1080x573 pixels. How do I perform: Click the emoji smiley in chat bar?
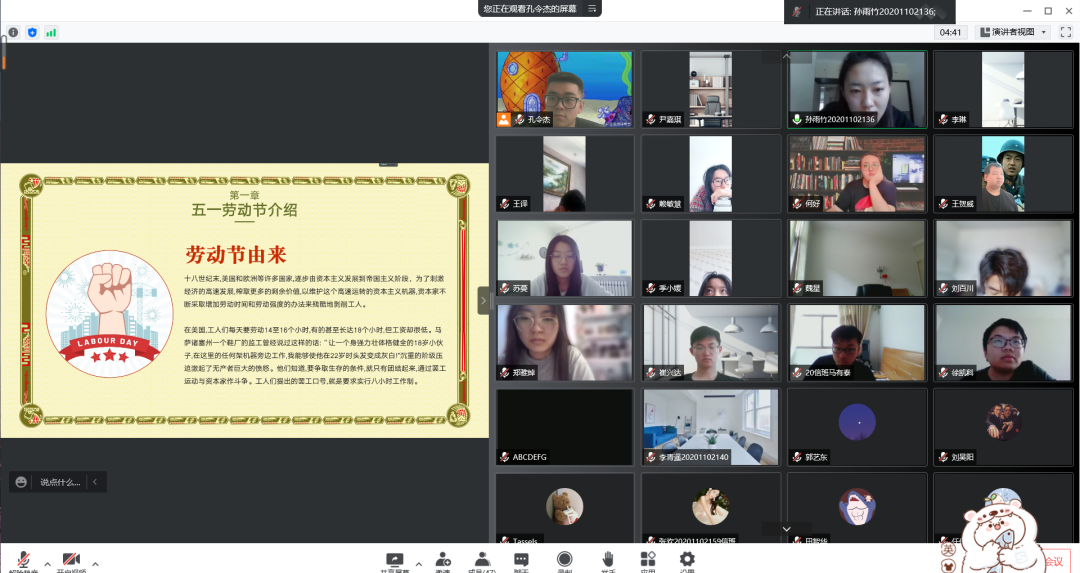pyautogui.click(x=21, y=482)
